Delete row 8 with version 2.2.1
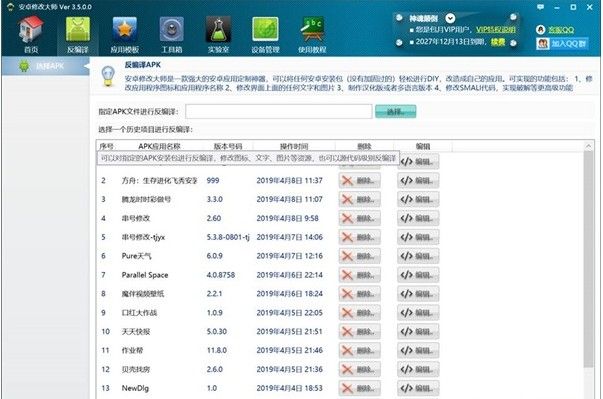603x399 pixels. [360, 293]
